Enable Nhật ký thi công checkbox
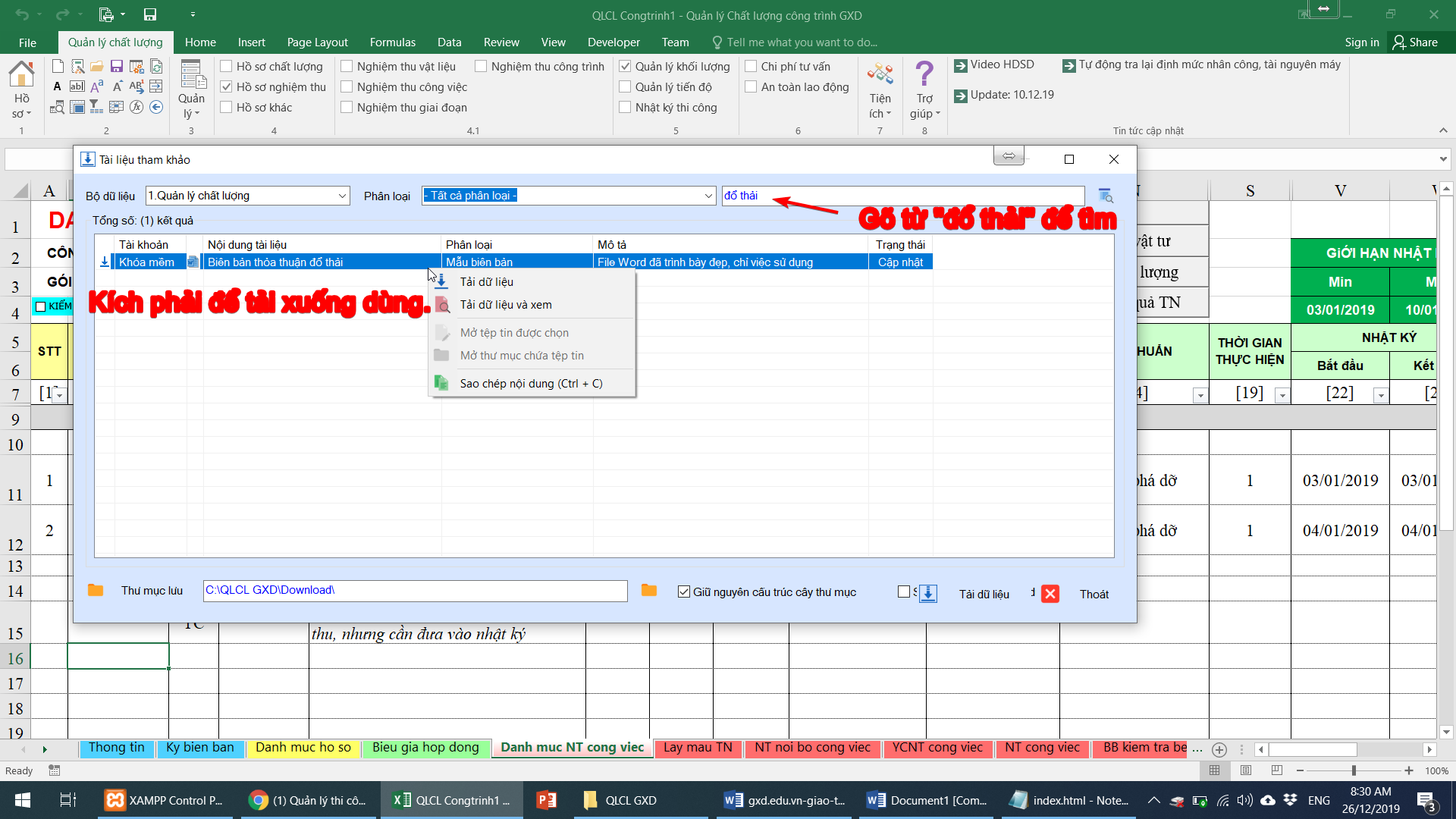 pyautogui.click(x=625, y=107)
